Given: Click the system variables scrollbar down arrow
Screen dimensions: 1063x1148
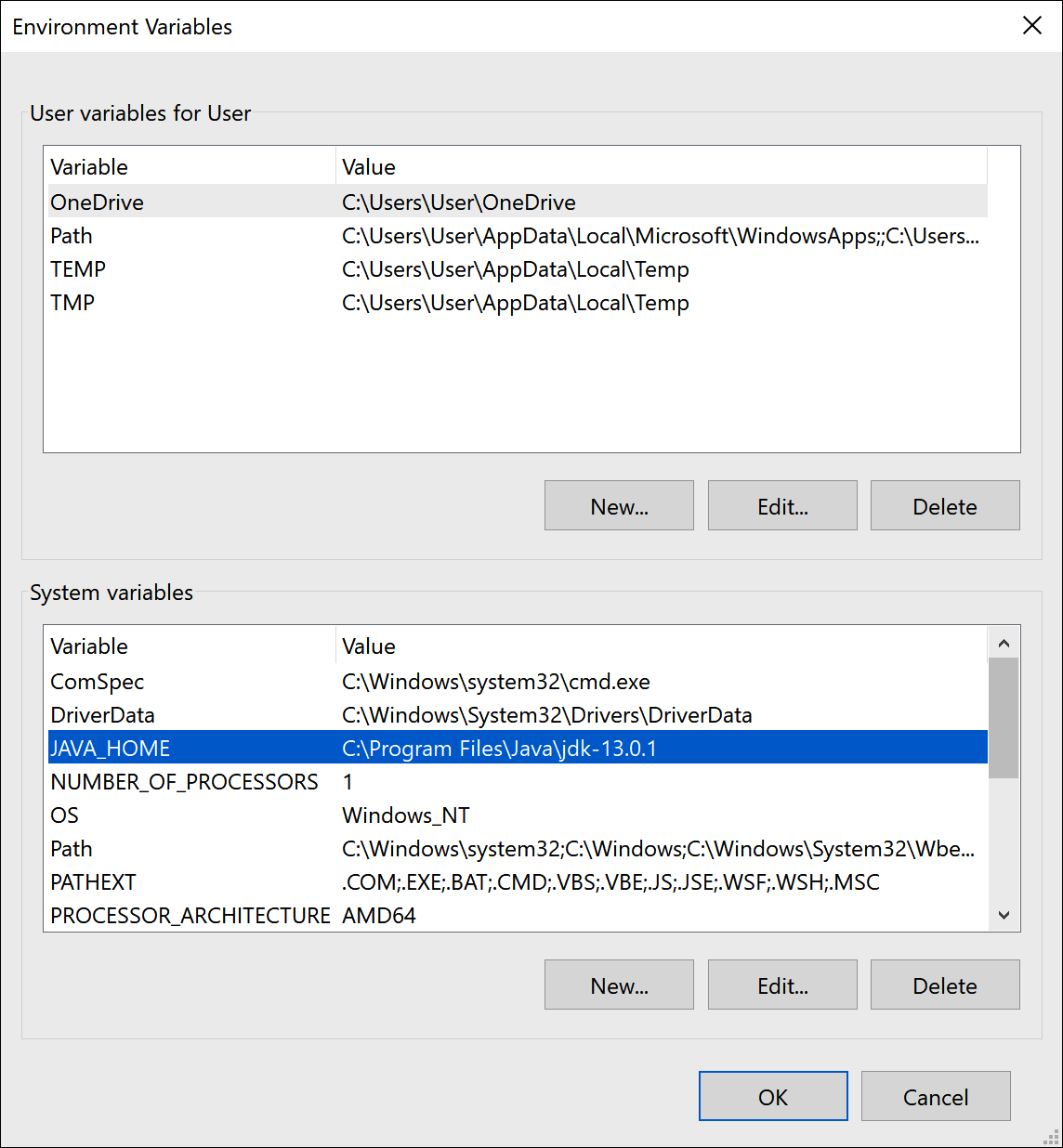Looking at the screenshot, I should tap(1004, 915).
